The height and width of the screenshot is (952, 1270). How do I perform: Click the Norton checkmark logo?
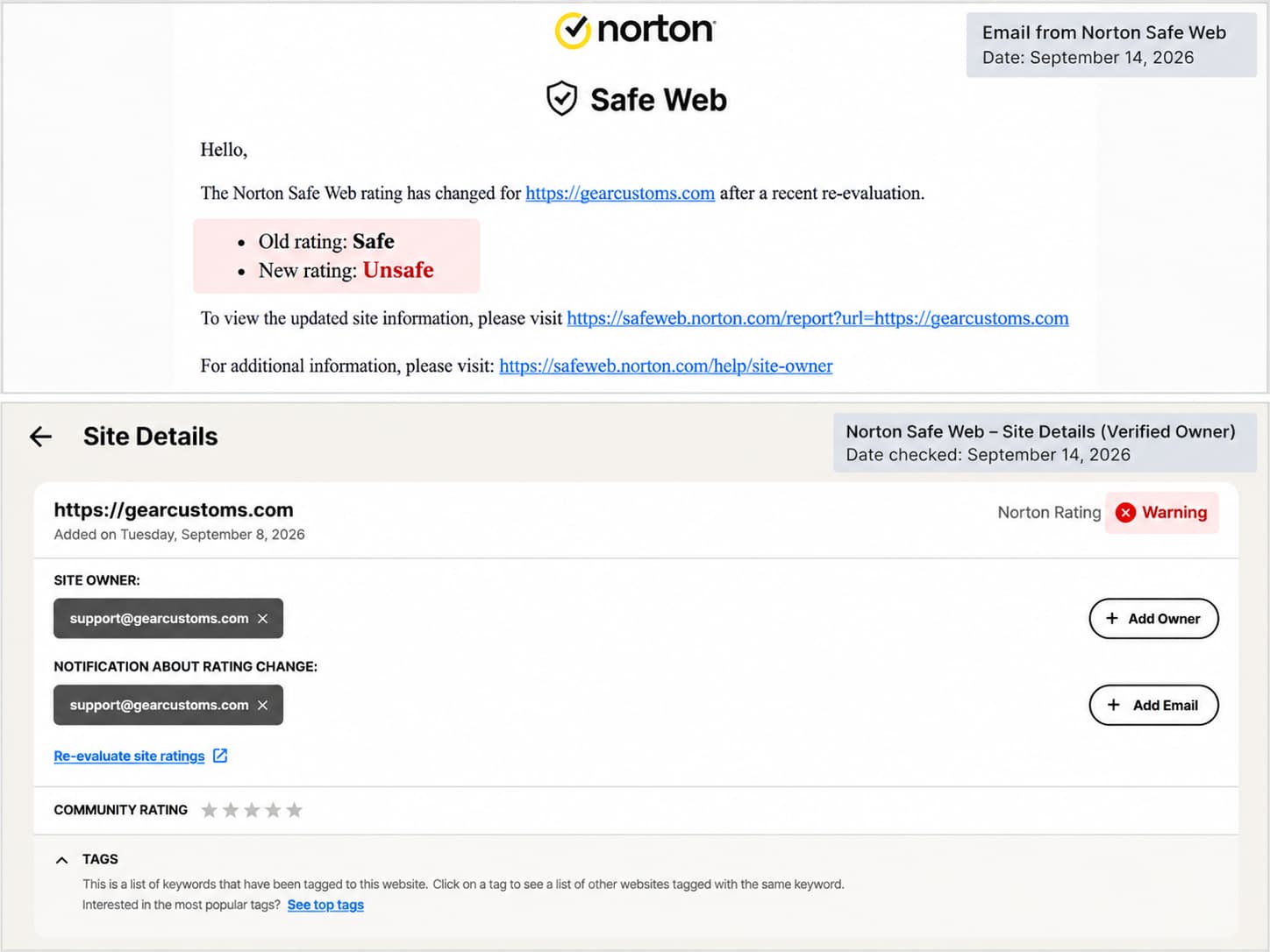tap(572, 31)
